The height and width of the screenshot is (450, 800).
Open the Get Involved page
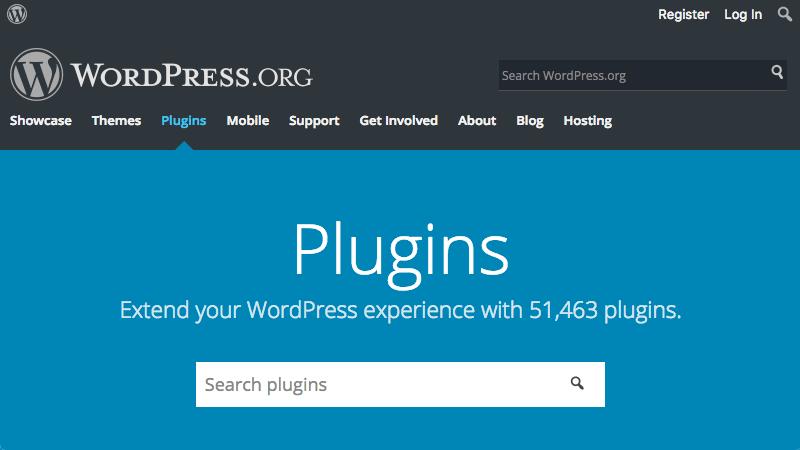[x=398, y=120]
